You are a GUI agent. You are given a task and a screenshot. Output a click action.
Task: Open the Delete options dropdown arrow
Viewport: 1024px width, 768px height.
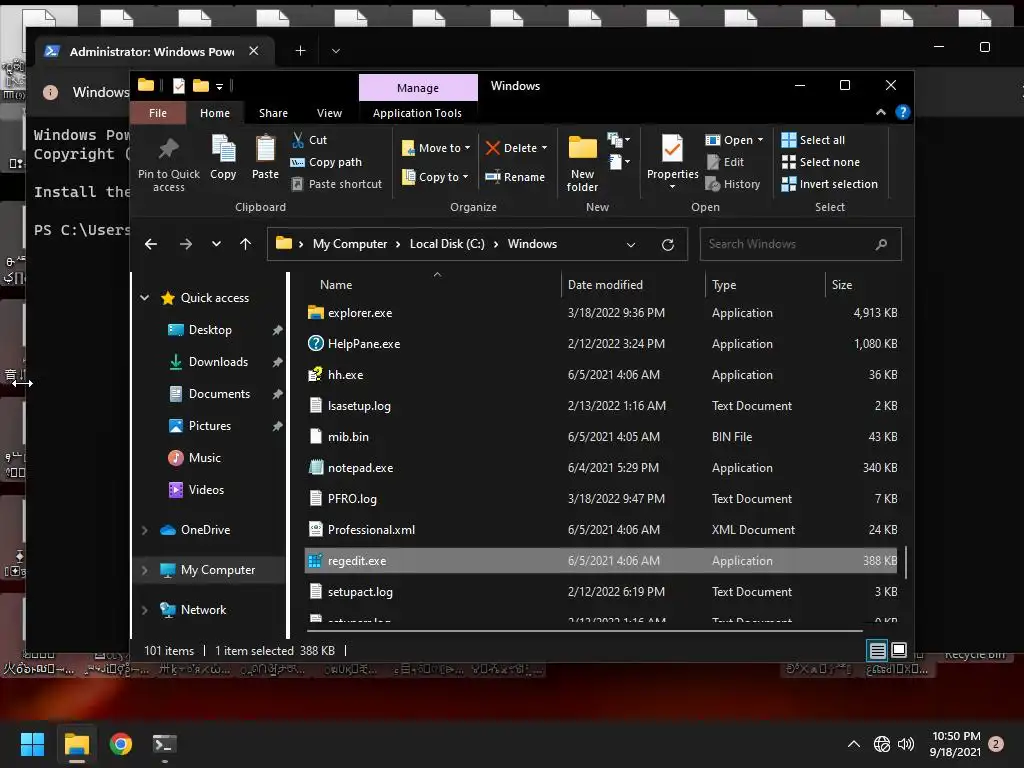click(544, 148)
